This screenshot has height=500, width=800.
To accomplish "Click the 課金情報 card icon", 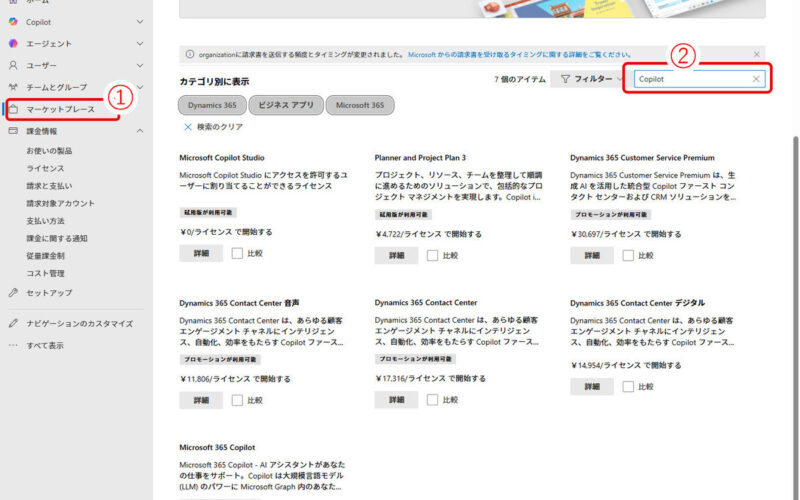I will click(13, 131).
